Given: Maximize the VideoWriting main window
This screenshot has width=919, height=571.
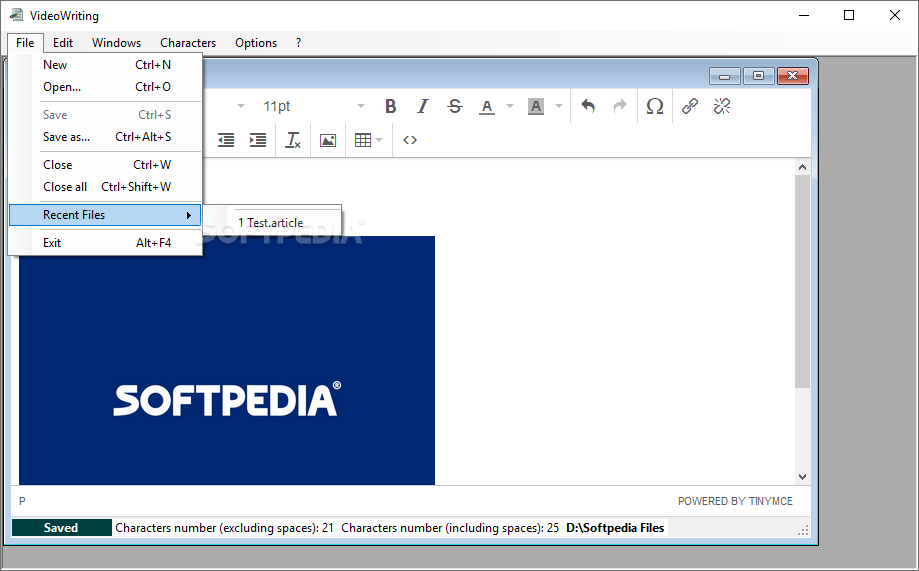Looking at the screenshot, I should coord(849,15).
